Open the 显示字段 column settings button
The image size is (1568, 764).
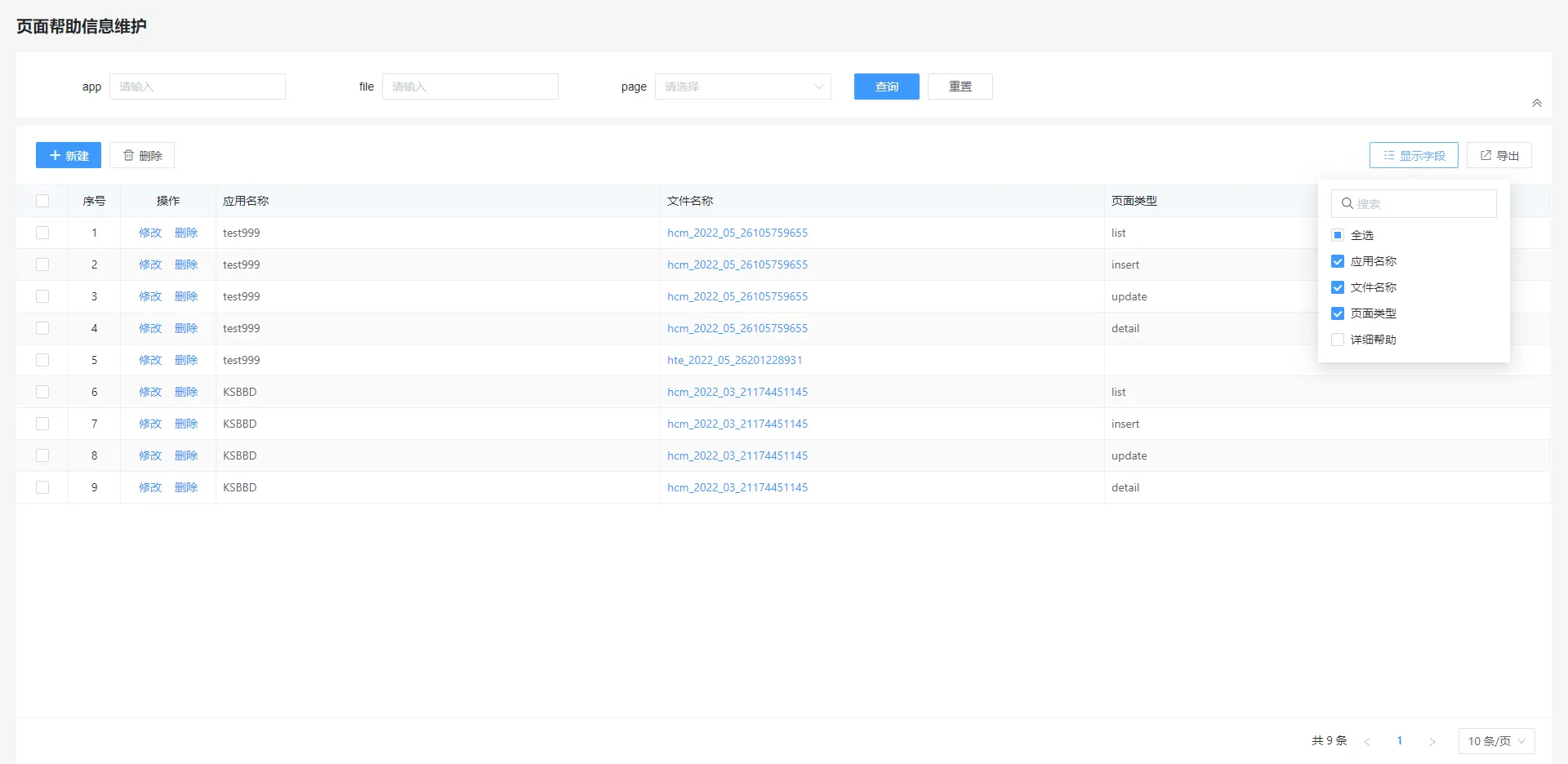[1414, 155]
